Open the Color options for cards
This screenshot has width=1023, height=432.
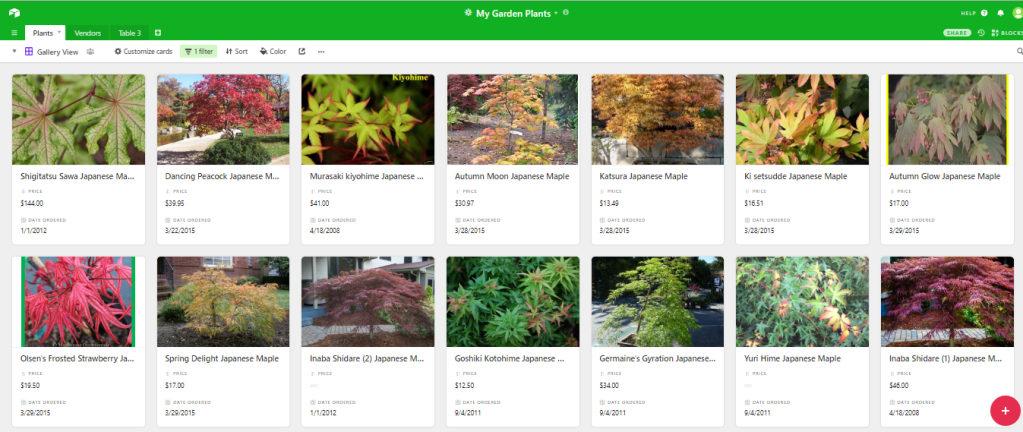[272, 51]
